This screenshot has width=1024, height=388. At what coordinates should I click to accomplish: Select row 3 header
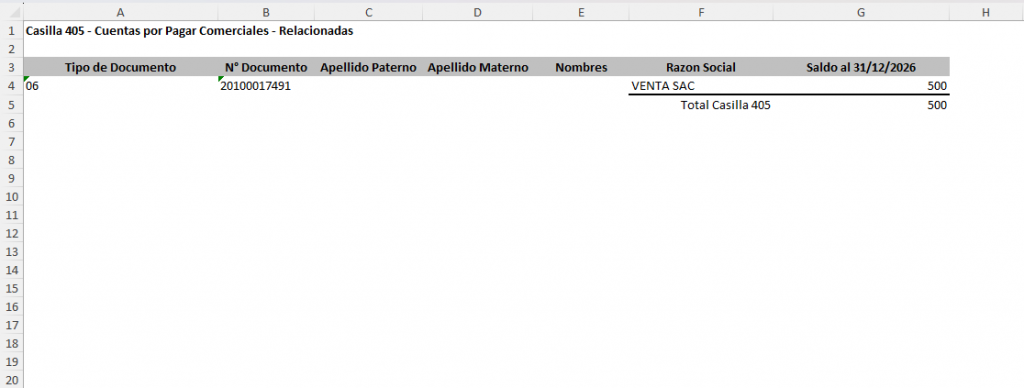(x=11, y=67)
